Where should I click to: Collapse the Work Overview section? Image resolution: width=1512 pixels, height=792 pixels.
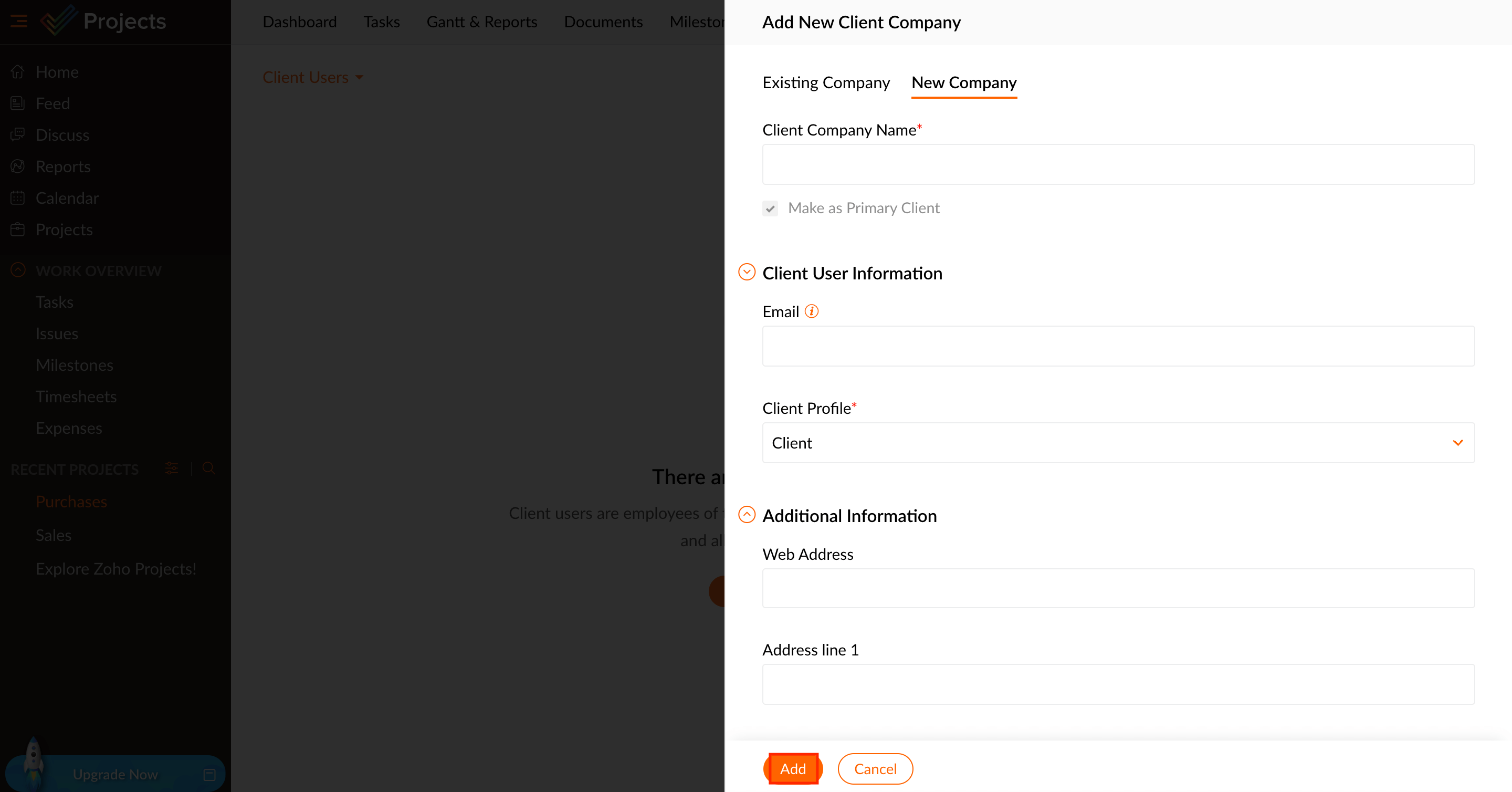point(18,270)
